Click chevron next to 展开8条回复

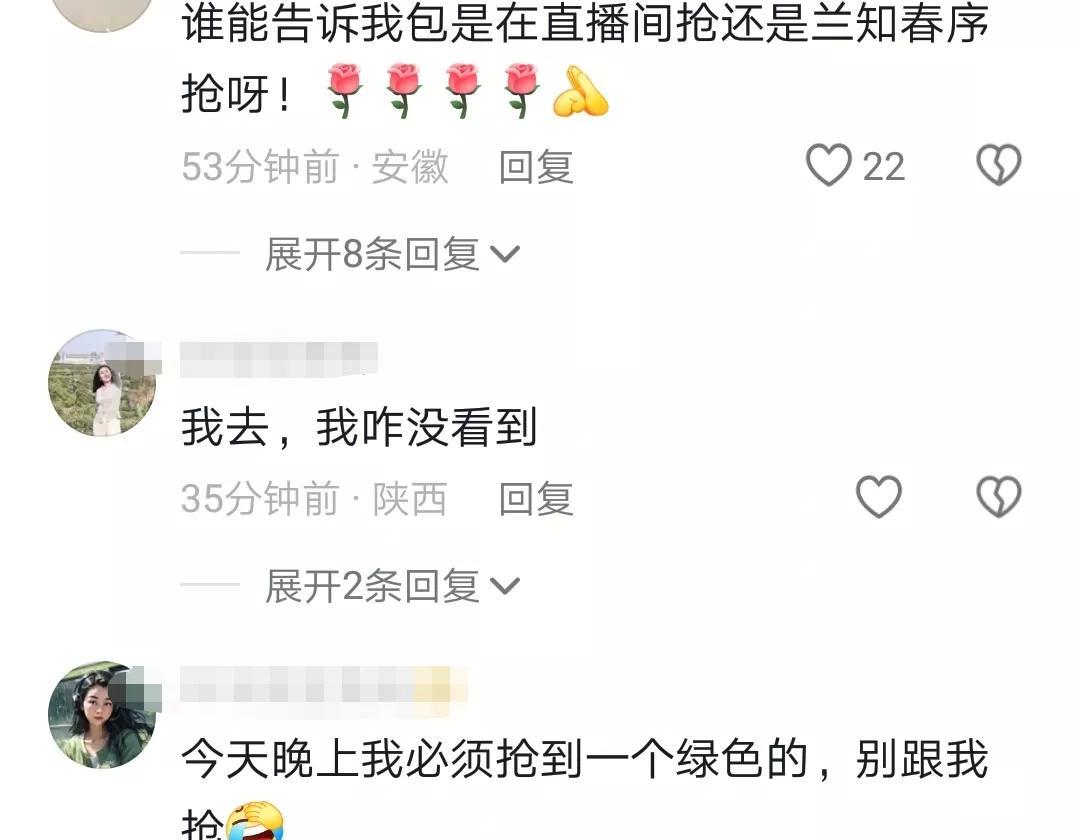pyautogui.click(x=505, y=255)
